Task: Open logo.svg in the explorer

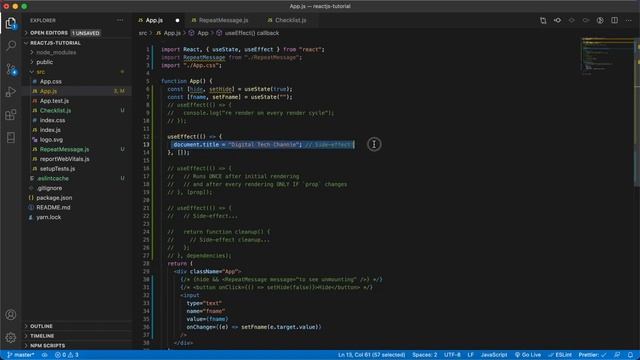Action: [51, 140]
